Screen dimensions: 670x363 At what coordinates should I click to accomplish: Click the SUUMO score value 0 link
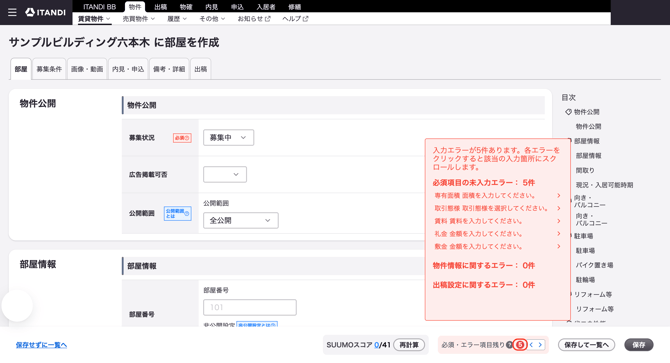(376, 345)
